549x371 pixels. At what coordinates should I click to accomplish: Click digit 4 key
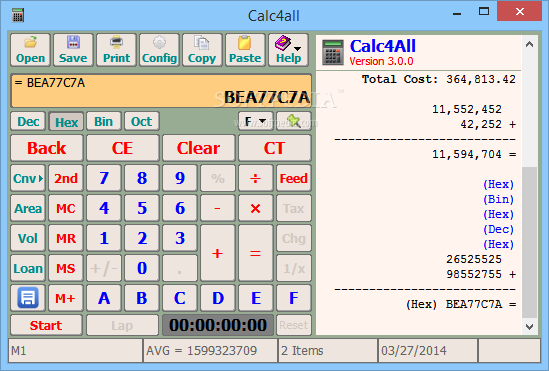(x=104, y=208)
